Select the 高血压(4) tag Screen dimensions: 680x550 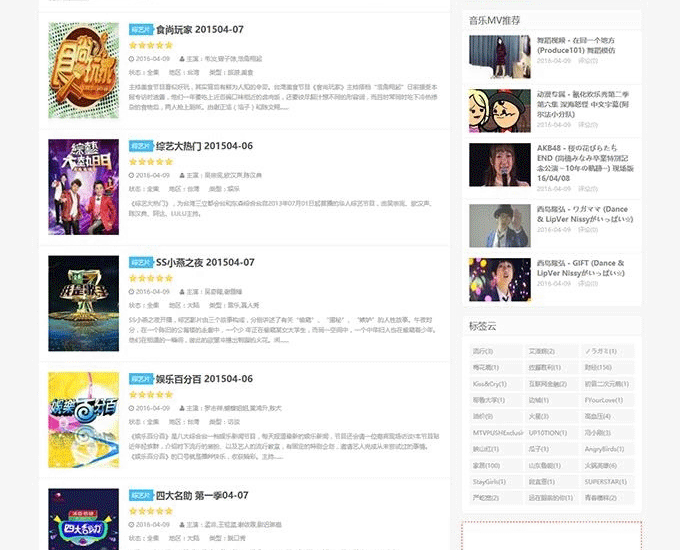coord(607,416)
